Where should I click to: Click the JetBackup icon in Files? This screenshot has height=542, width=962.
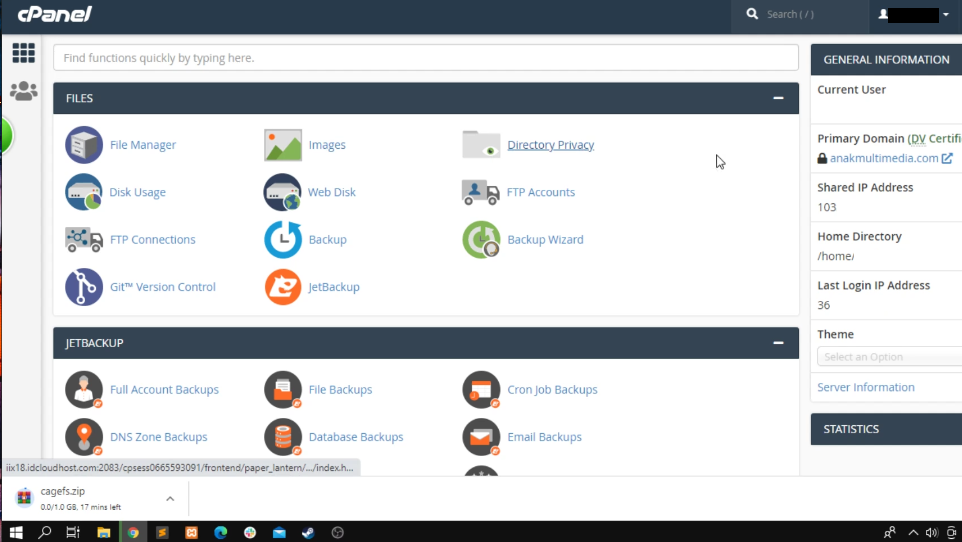point(283,287)
